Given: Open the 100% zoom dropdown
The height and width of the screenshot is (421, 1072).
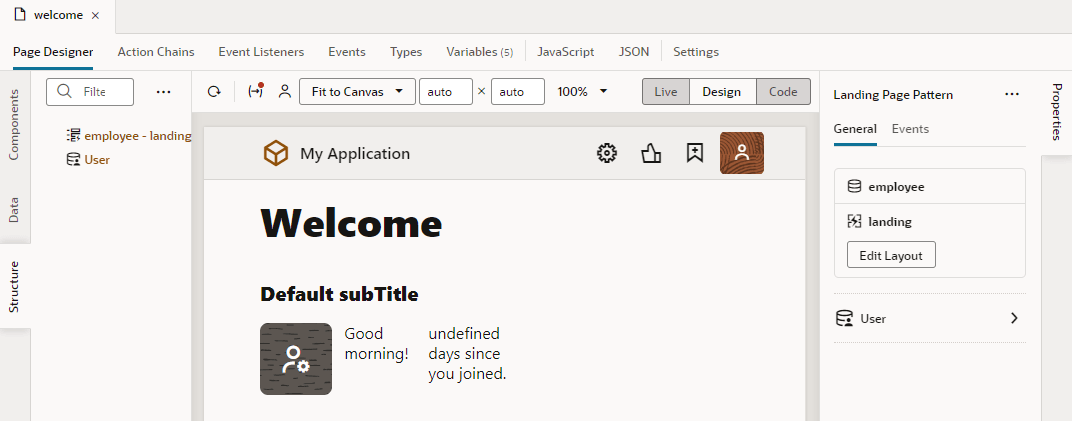Looking at the screenshot, I should (x=582, y=92).
